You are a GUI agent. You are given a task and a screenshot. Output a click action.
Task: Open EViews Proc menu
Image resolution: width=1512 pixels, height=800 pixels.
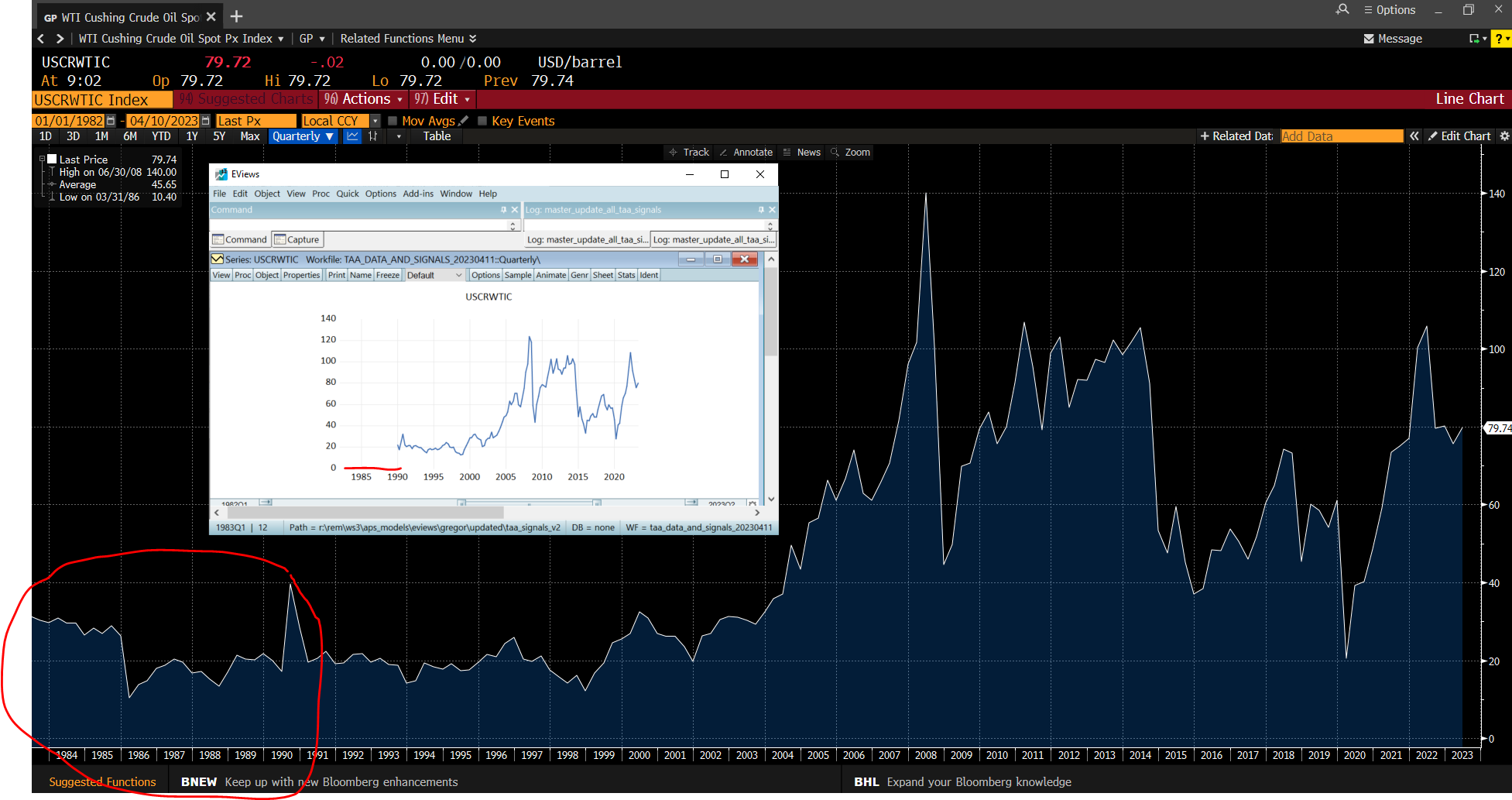321,194
